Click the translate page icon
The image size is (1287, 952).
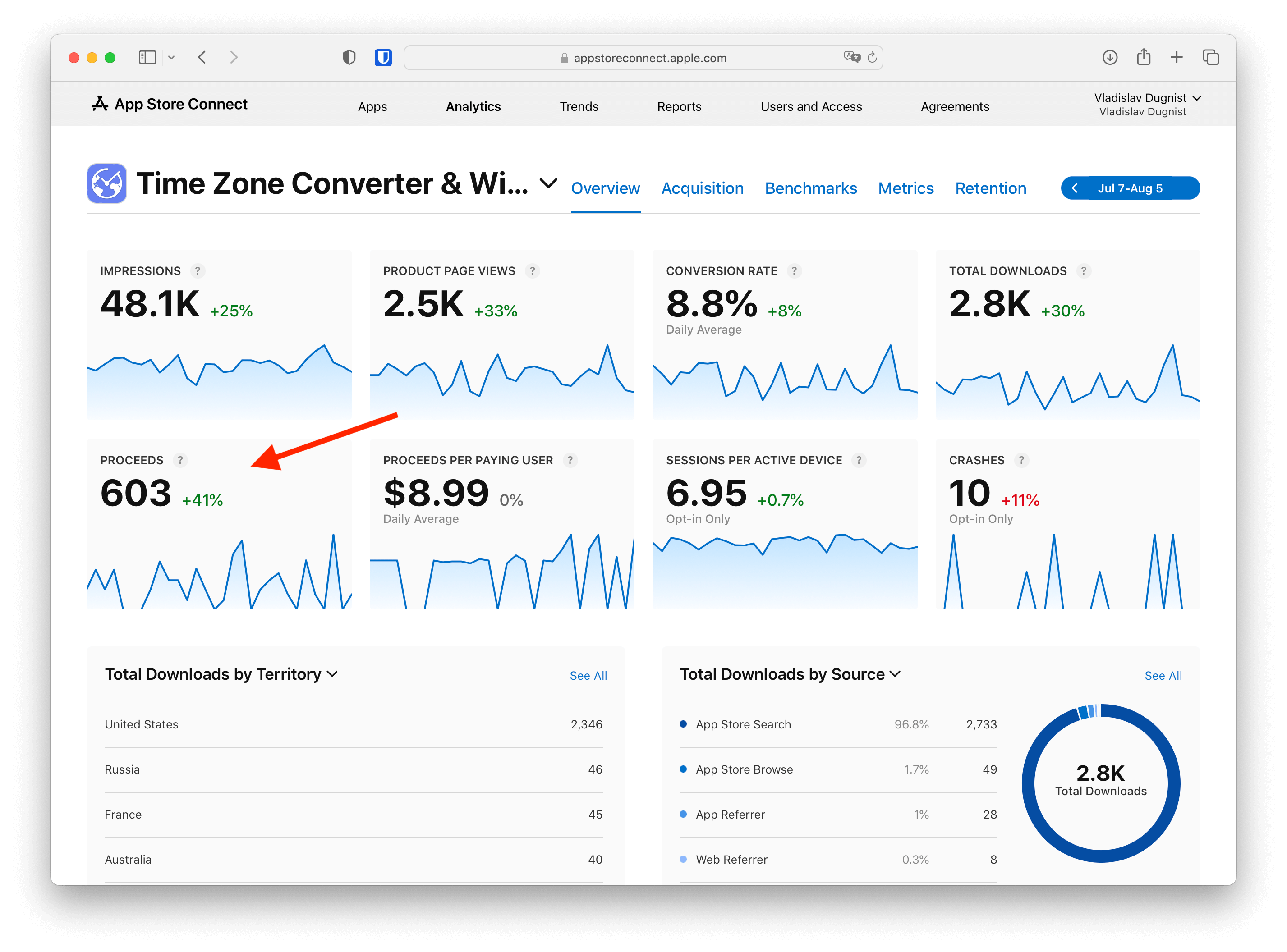[852, 57]
